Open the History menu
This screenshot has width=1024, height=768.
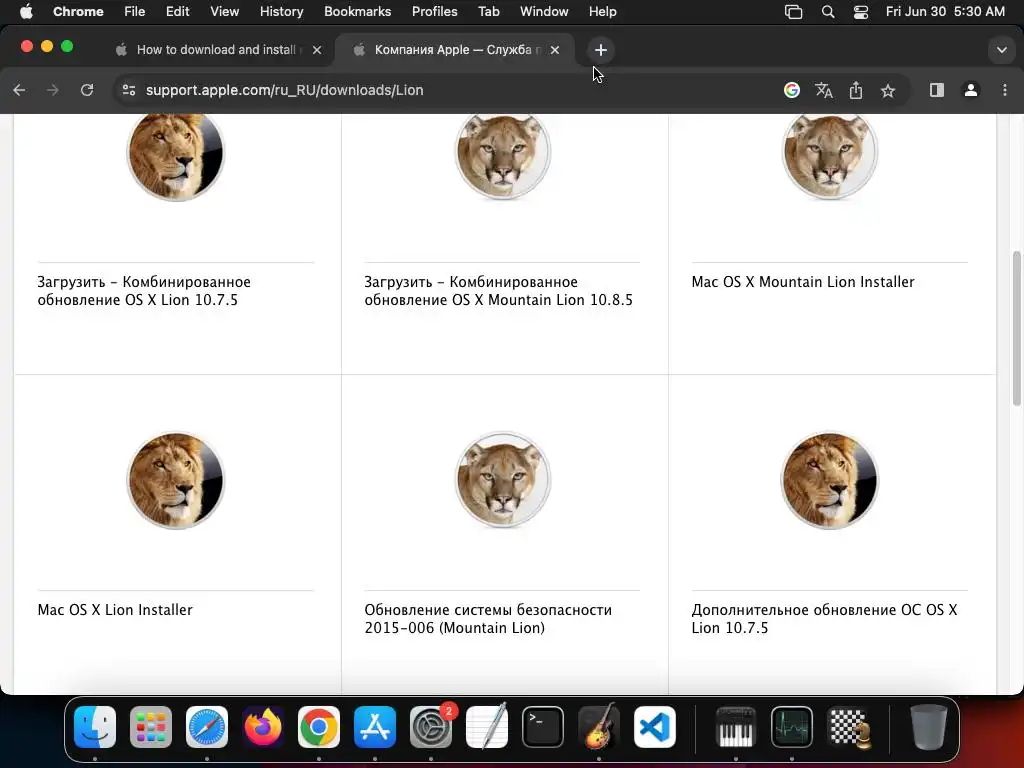[281, 12]
